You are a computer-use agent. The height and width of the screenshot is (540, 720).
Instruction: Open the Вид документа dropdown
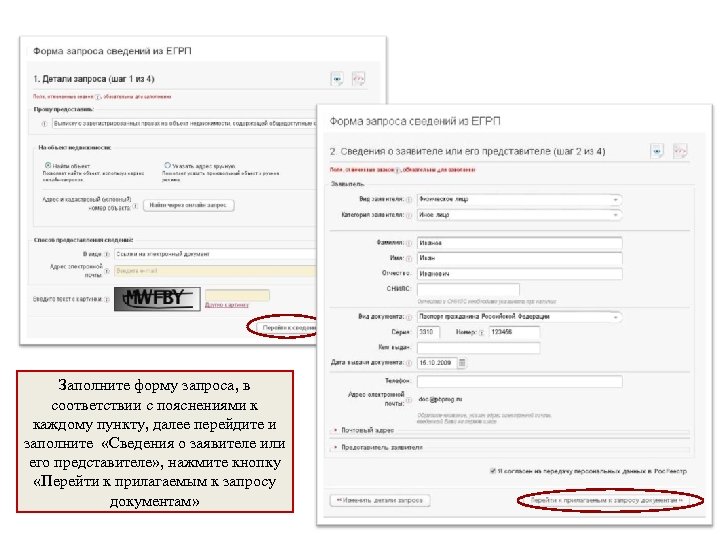pyautogui.click(x=519, y=317)
